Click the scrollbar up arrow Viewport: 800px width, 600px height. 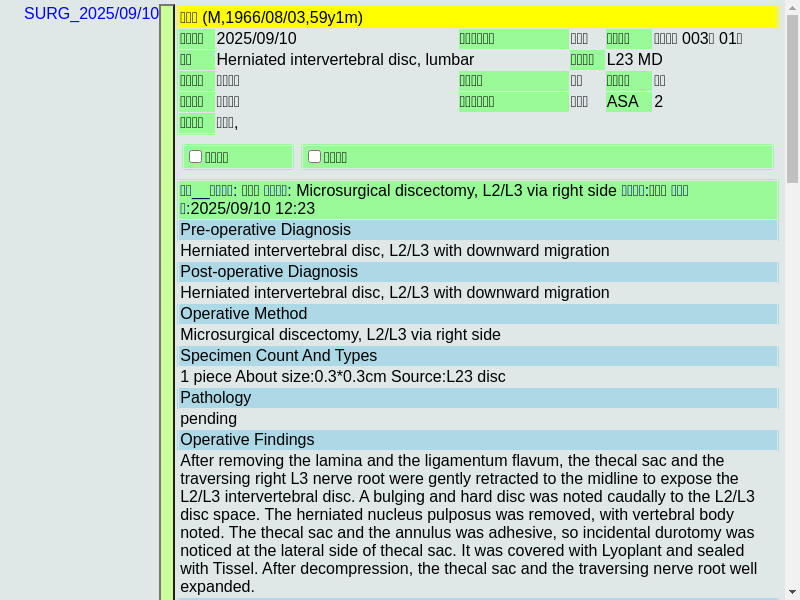coord(792,8)
